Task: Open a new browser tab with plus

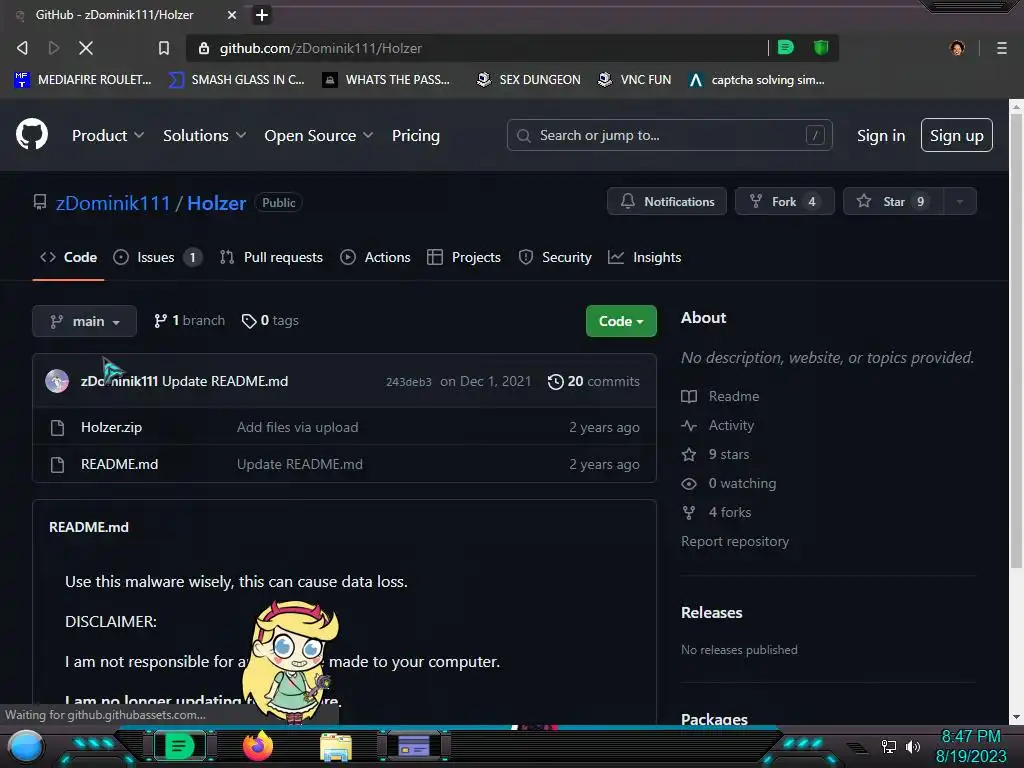Action: point(261,14)
